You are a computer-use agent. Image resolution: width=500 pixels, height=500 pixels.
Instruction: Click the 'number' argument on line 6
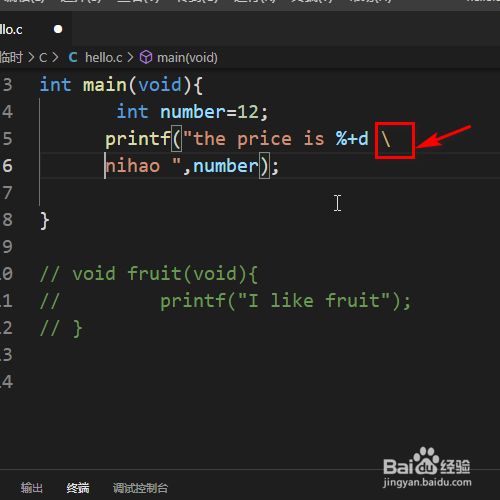click(226, 166)
